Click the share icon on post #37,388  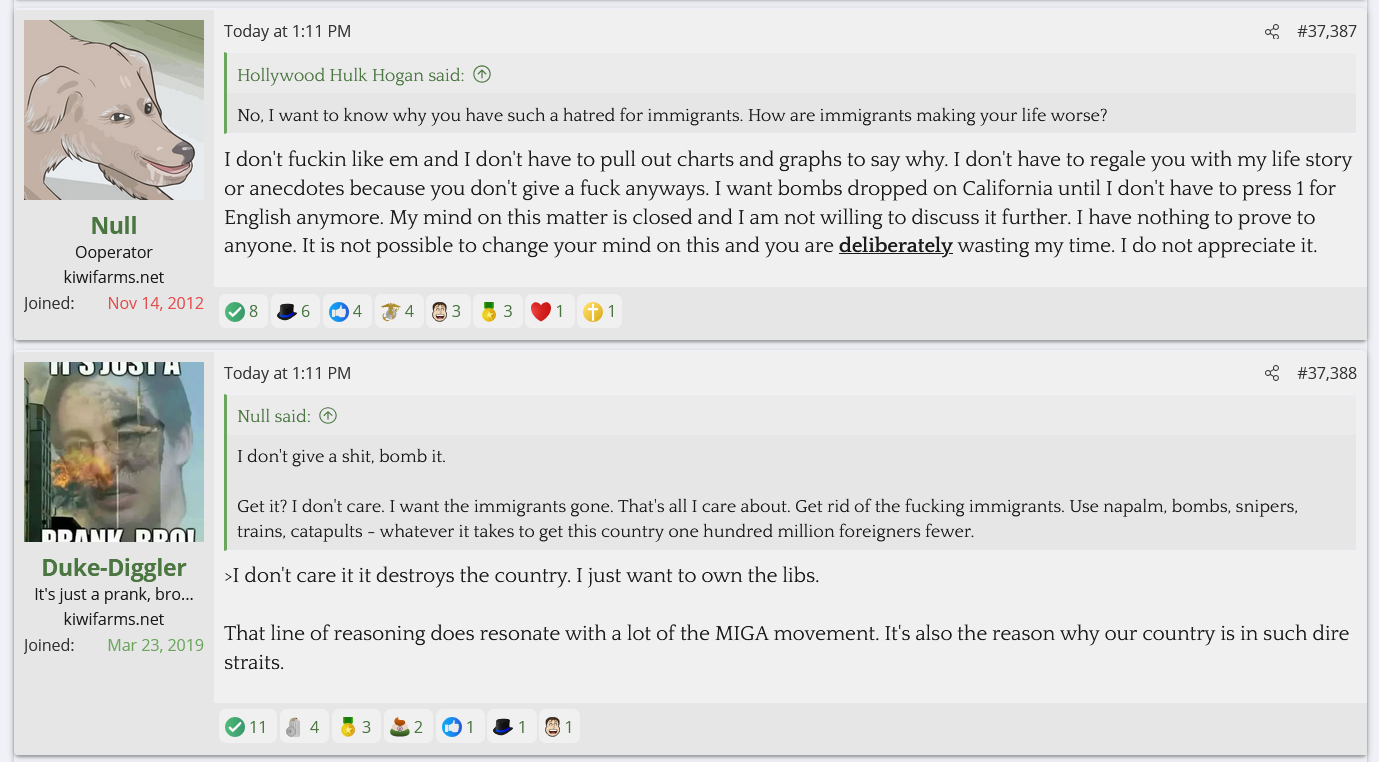coord(1271,374)
